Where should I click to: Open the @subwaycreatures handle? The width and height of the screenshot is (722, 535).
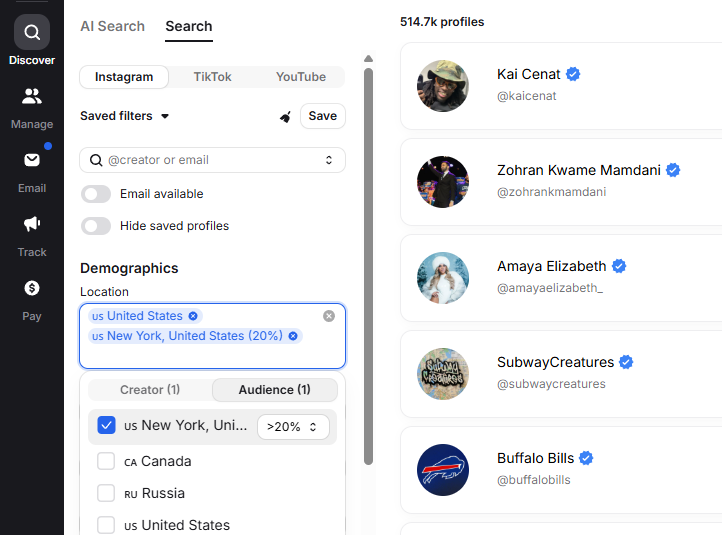(551, 384)
